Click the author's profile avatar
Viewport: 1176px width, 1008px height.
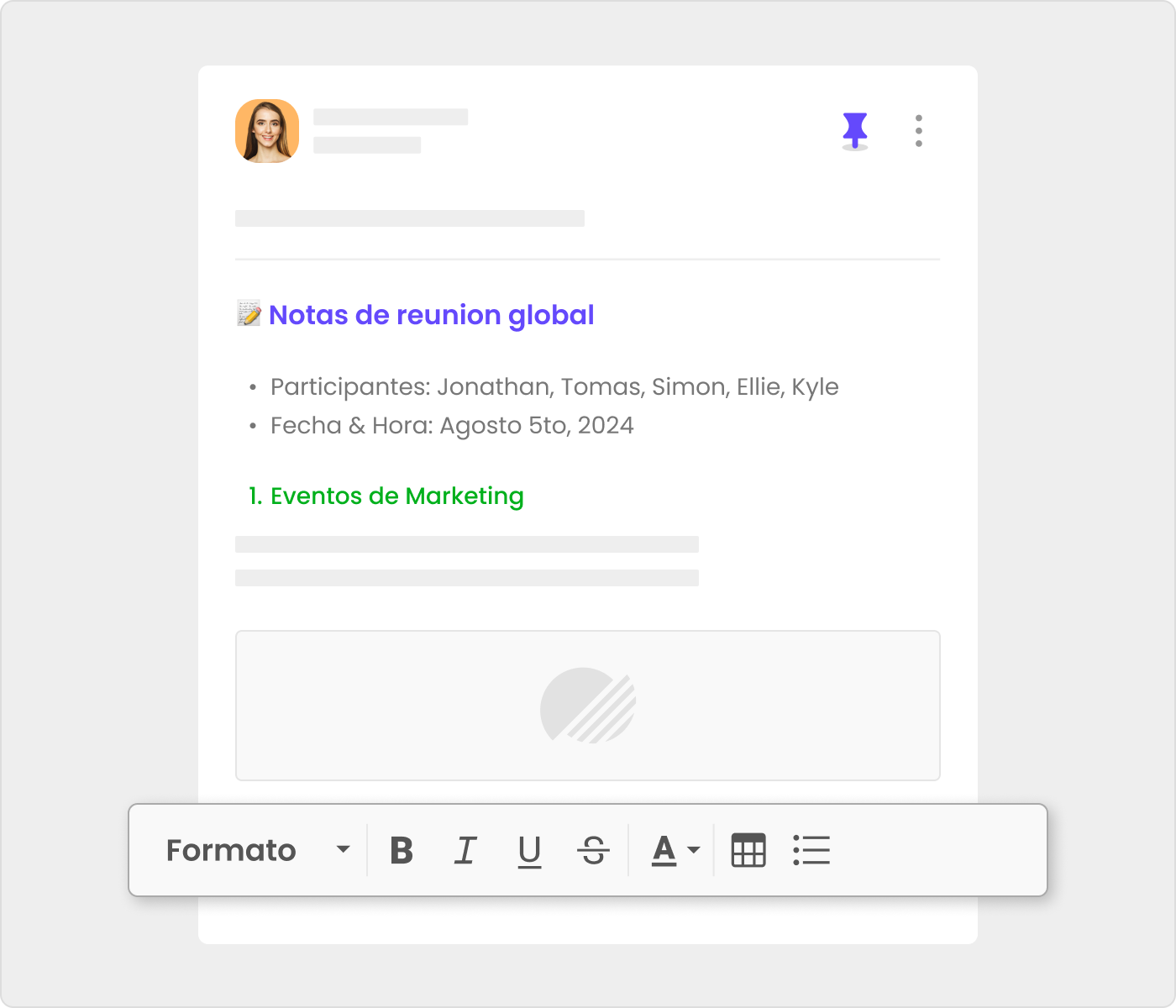[x=267, y=131]
